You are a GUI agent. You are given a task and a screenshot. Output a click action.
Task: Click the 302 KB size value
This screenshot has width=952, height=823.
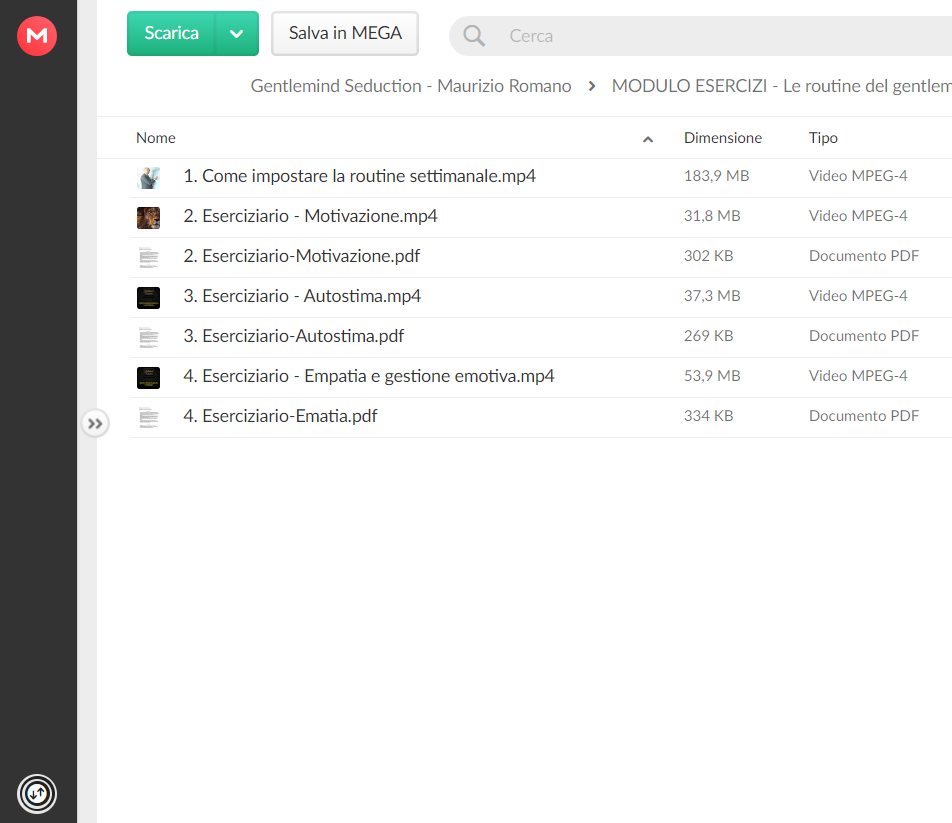click(x=709, y=256)
